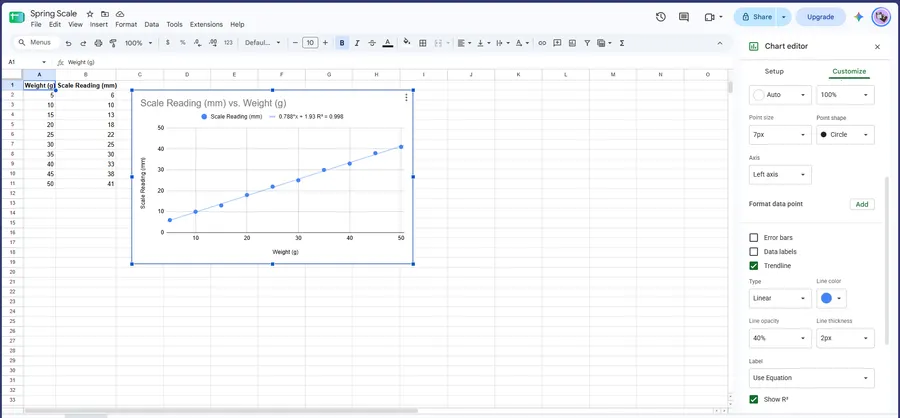
Task: Toggle strikethrough formatting
Action: pos(372,43)
